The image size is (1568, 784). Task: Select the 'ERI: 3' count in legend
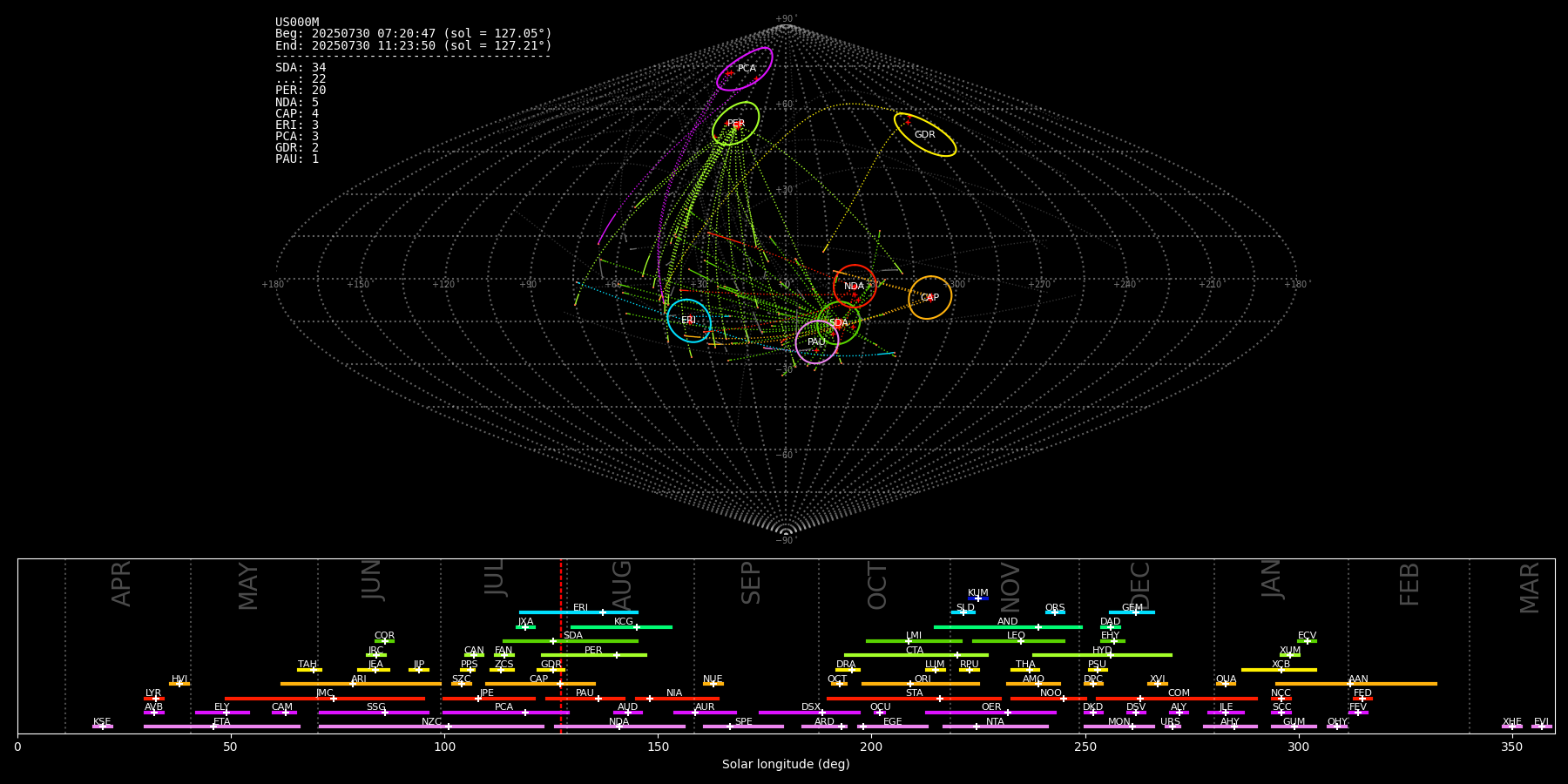pyautogui.click(x=297, y=125)
